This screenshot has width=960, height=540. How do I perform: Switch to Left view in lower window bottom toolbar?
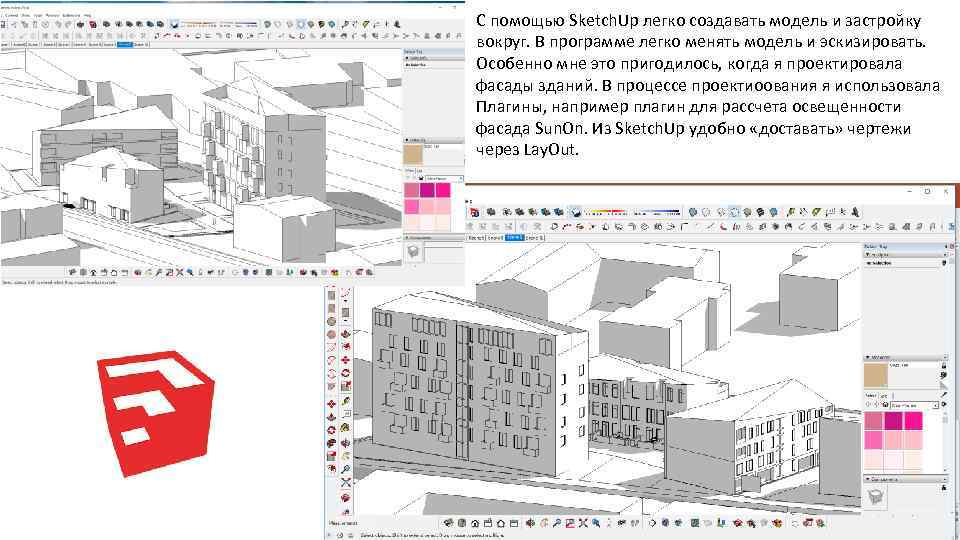point(514,523)
